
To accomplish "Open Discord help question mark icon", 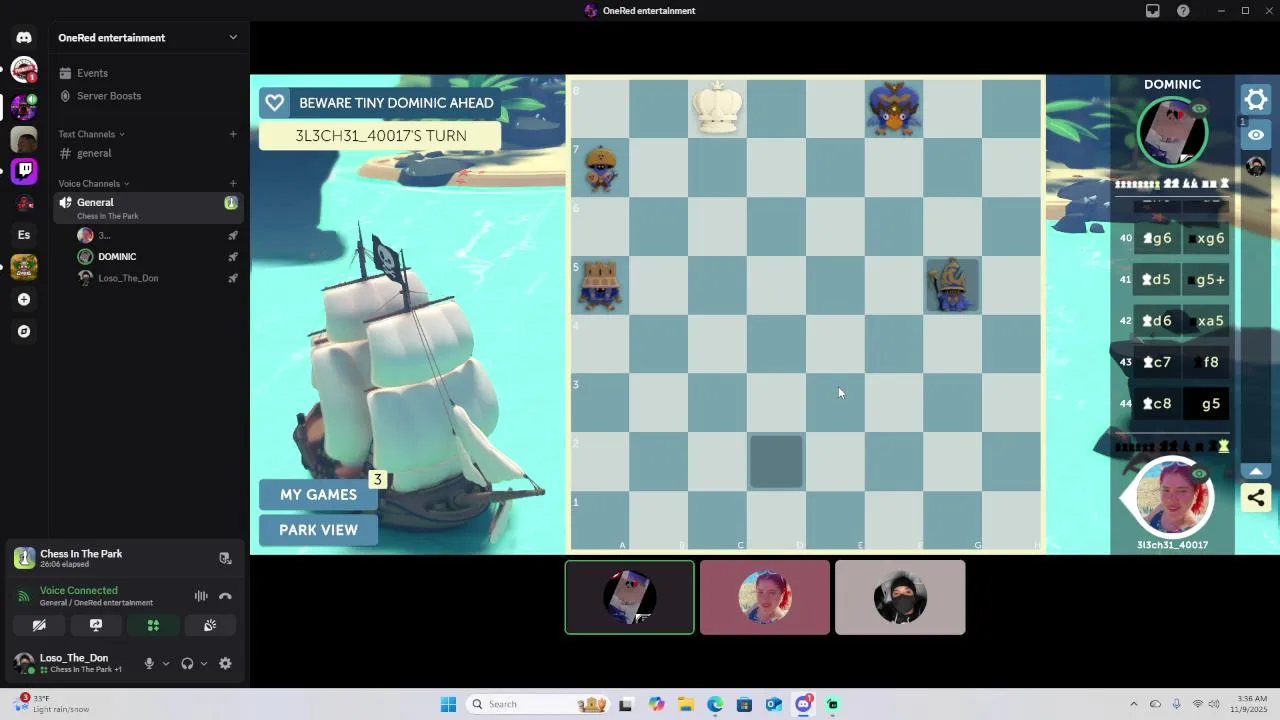I will coord(1184,11).
